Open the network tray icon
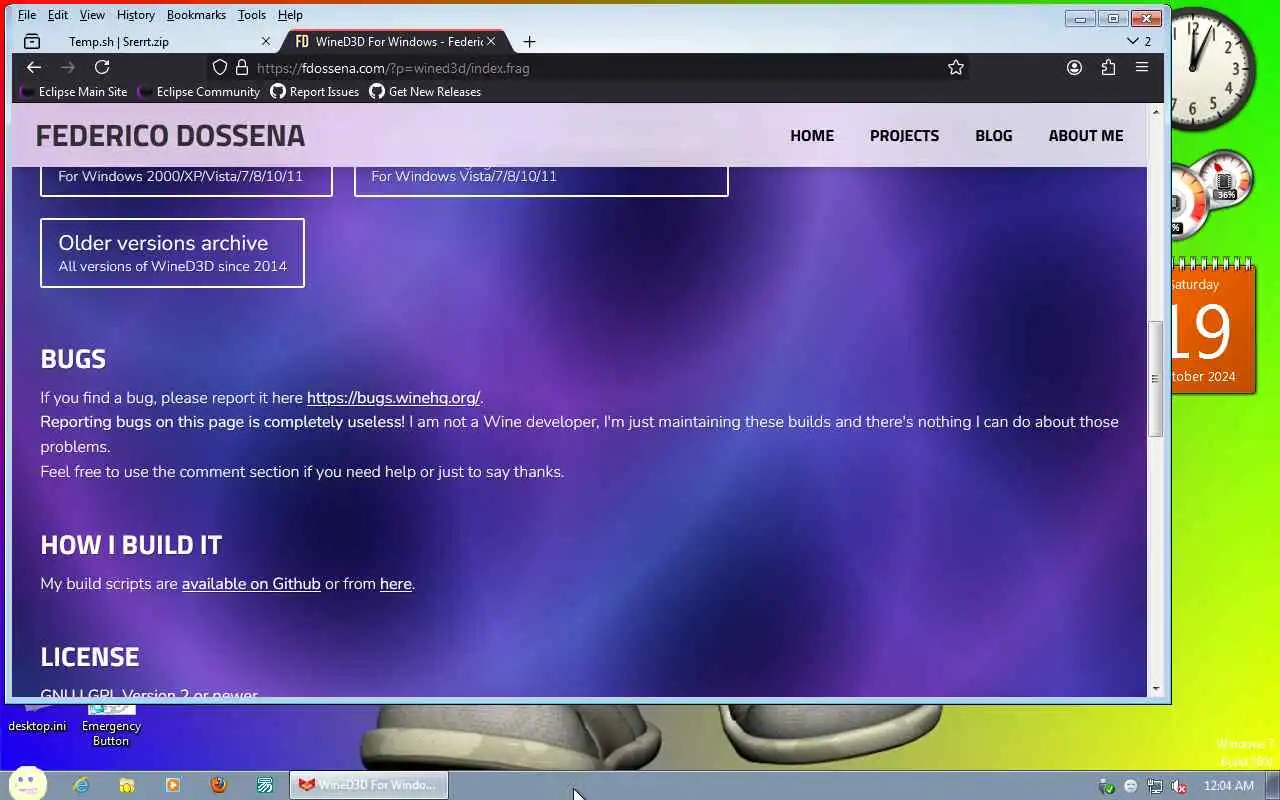Screen dimensions: 1280x800 click(x=1155, y=786)
